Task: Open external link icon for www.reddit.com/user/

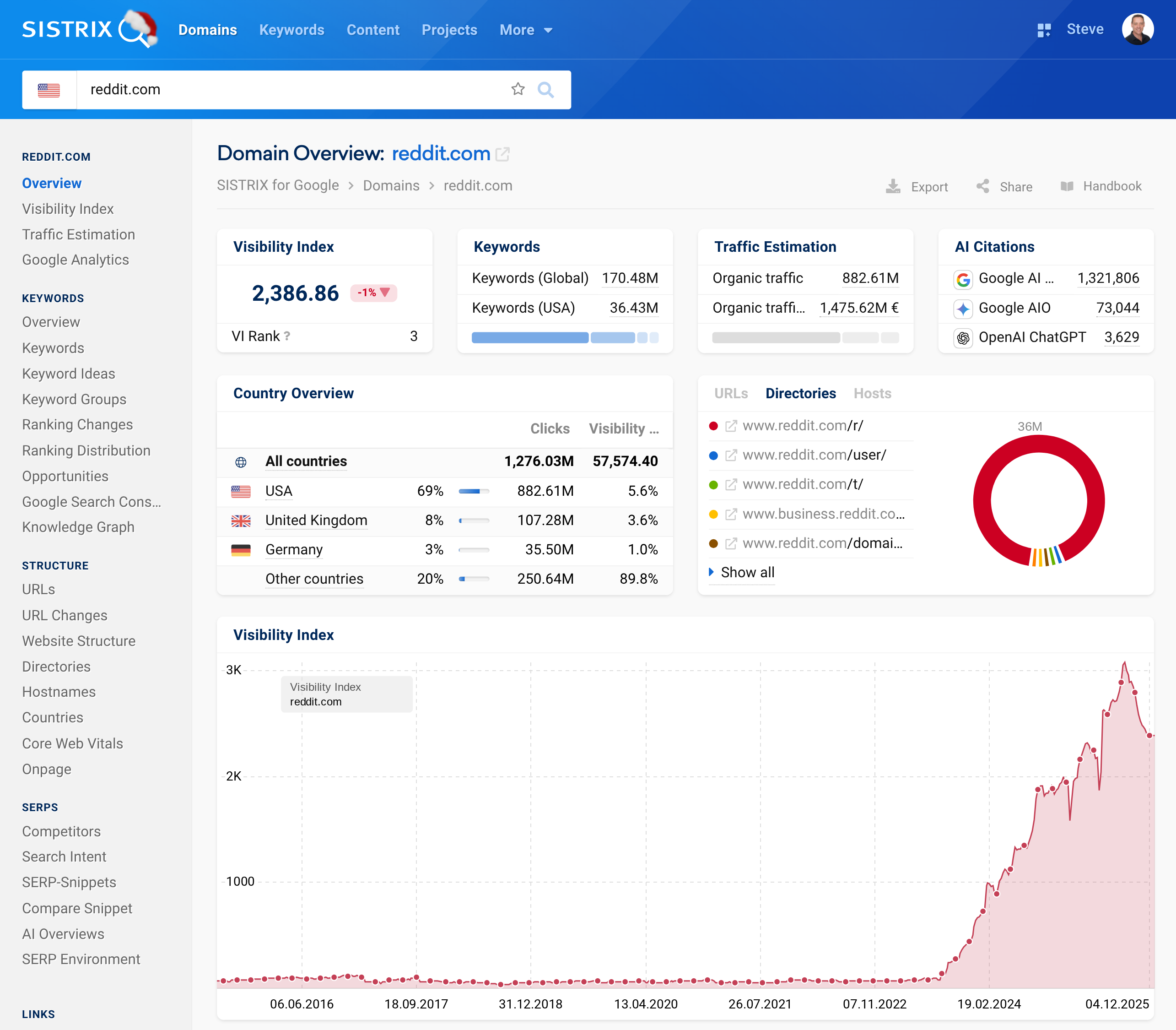Action: pos(731,455)
